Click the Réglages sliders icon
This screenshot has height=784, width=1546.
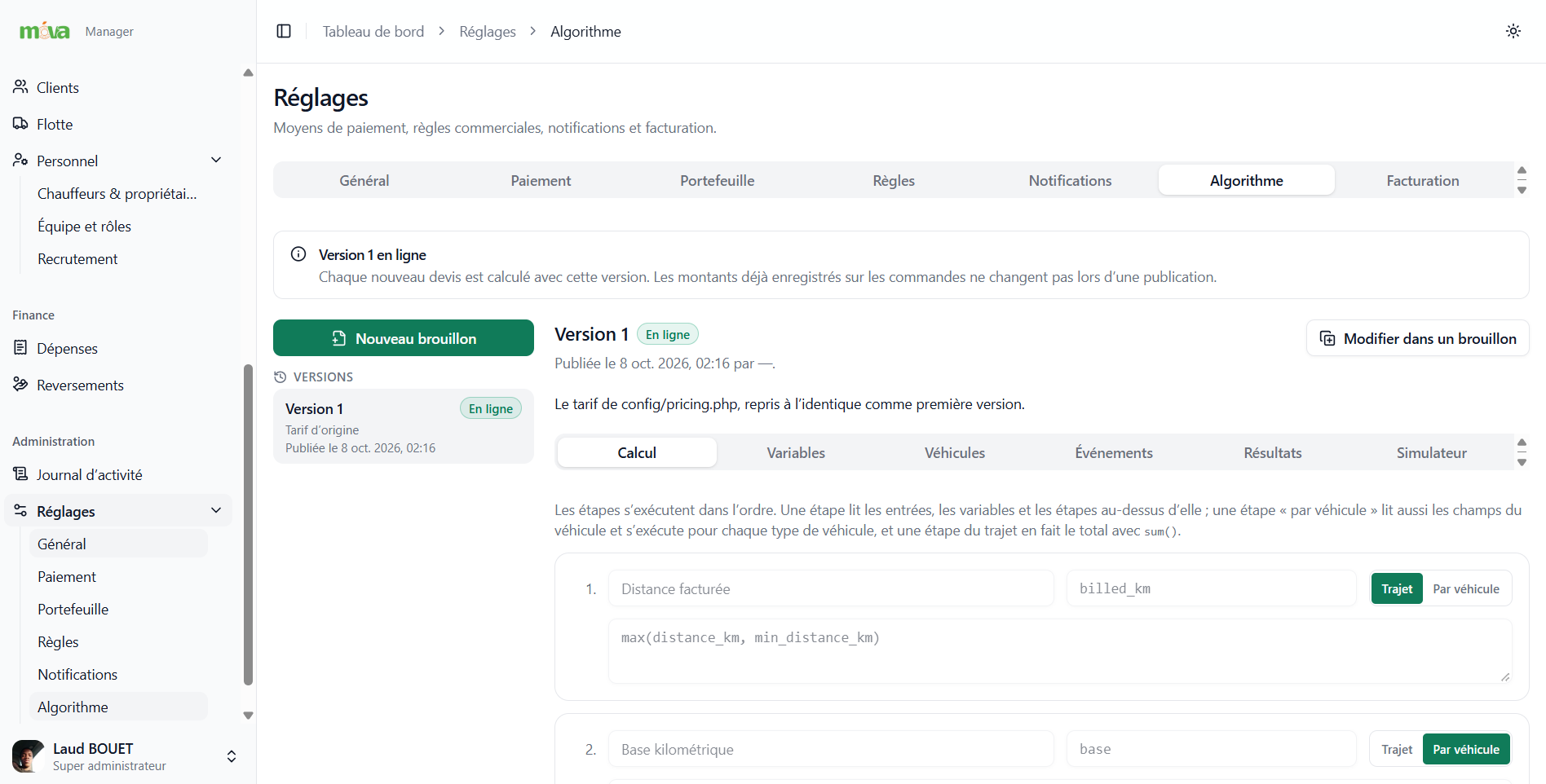pos(20,510)
